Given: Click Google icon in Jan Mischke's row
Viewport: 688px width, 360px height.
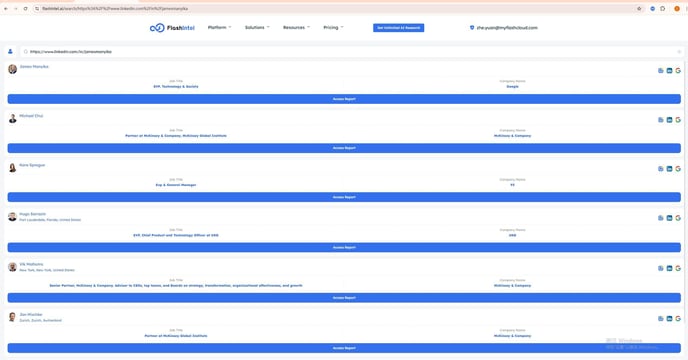Looking at the screenshot, I should [x=678, y=319].
